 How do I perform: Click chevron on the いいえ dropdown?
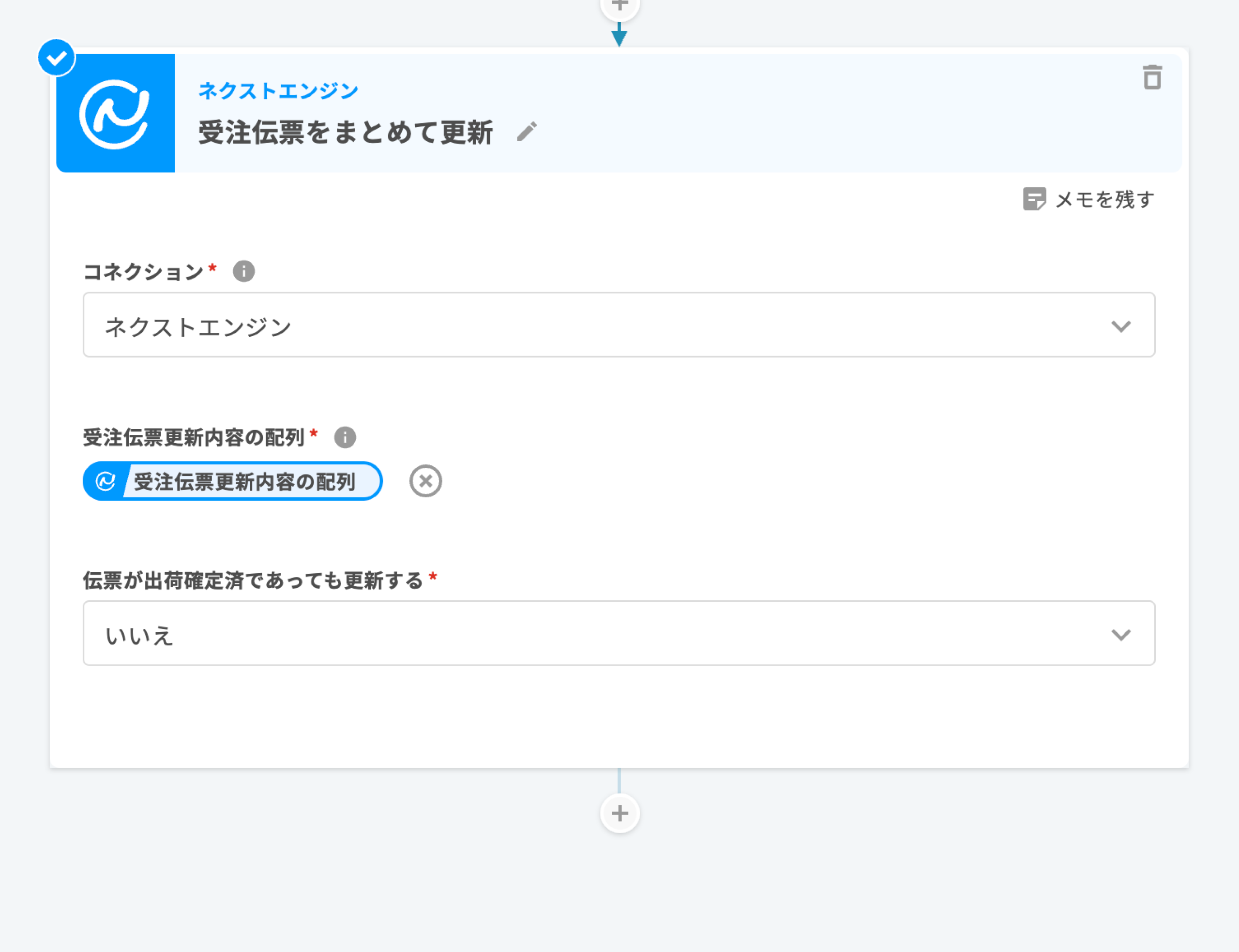(1120, 635)
